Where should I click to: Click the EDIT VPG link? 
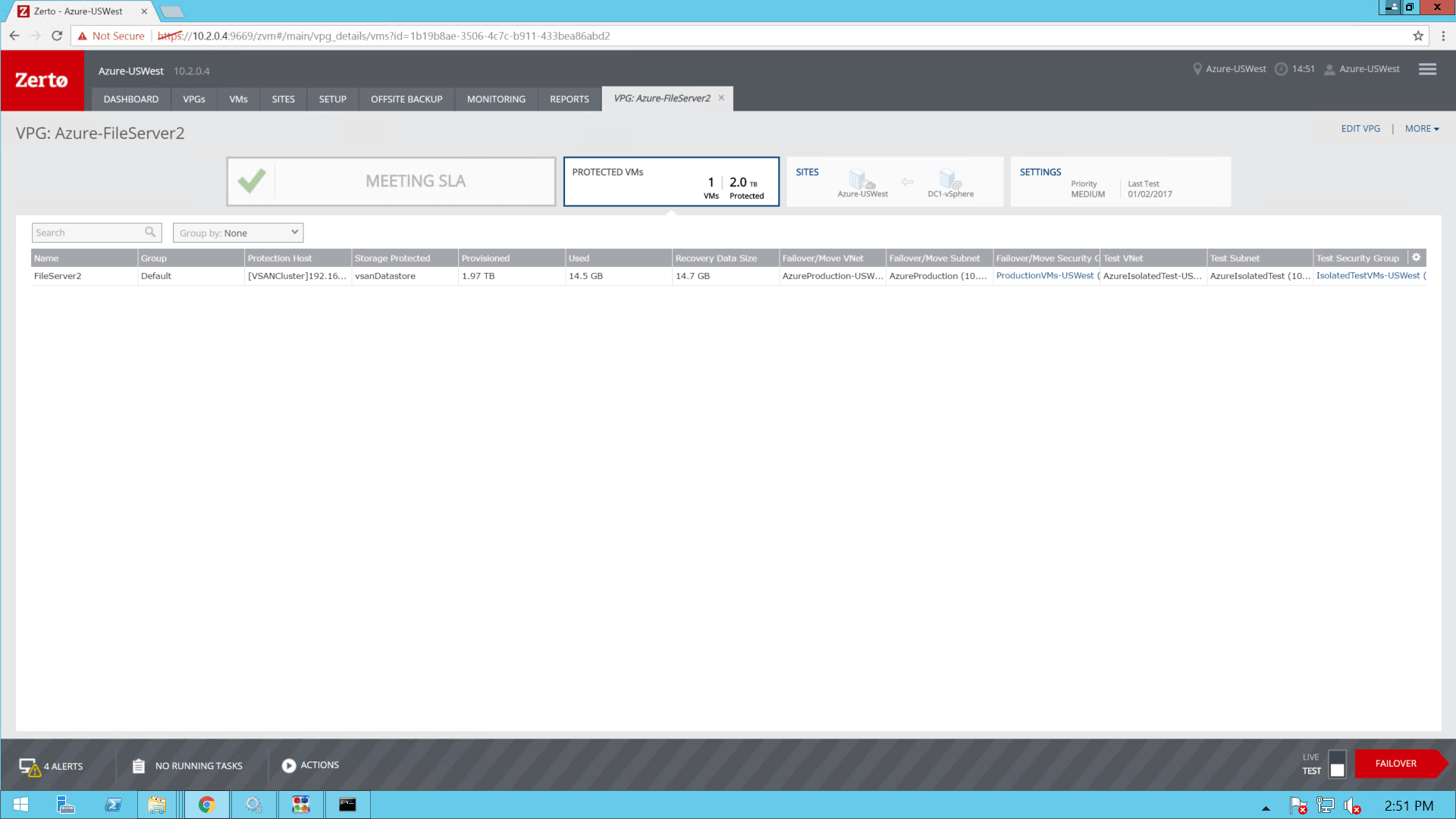(x=1361, y=128)
